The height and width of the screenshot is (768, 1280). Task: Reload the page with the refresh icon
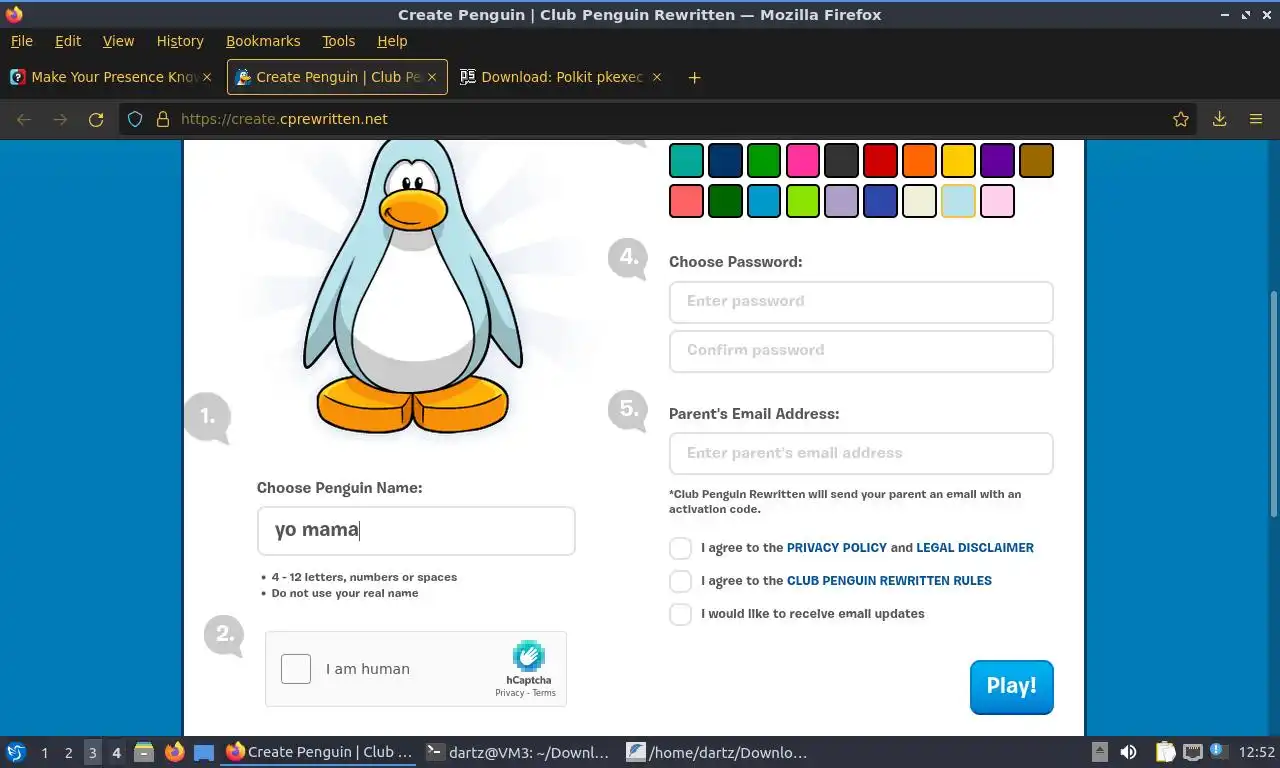click(96, 119)
